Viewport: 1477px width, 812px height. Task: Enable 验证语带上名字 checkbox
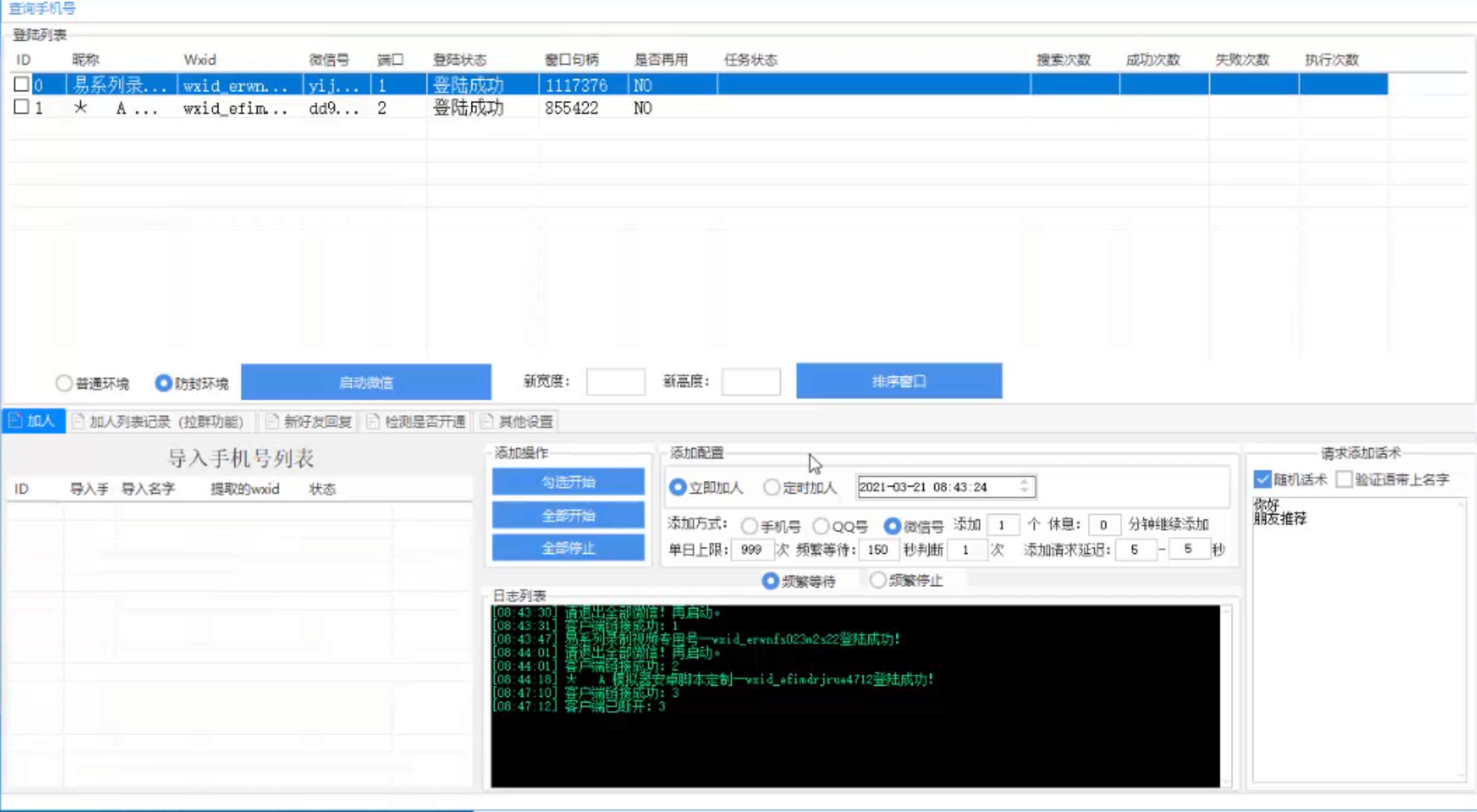1343,479
